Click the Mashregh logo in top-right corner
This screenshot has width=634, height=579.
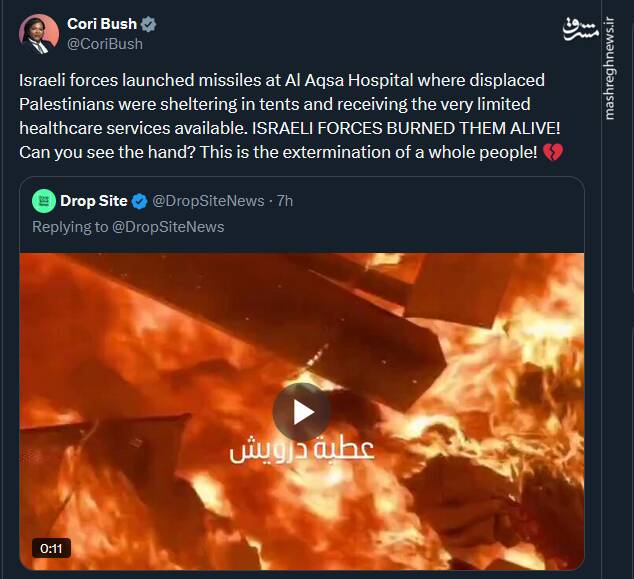(586, 28)
